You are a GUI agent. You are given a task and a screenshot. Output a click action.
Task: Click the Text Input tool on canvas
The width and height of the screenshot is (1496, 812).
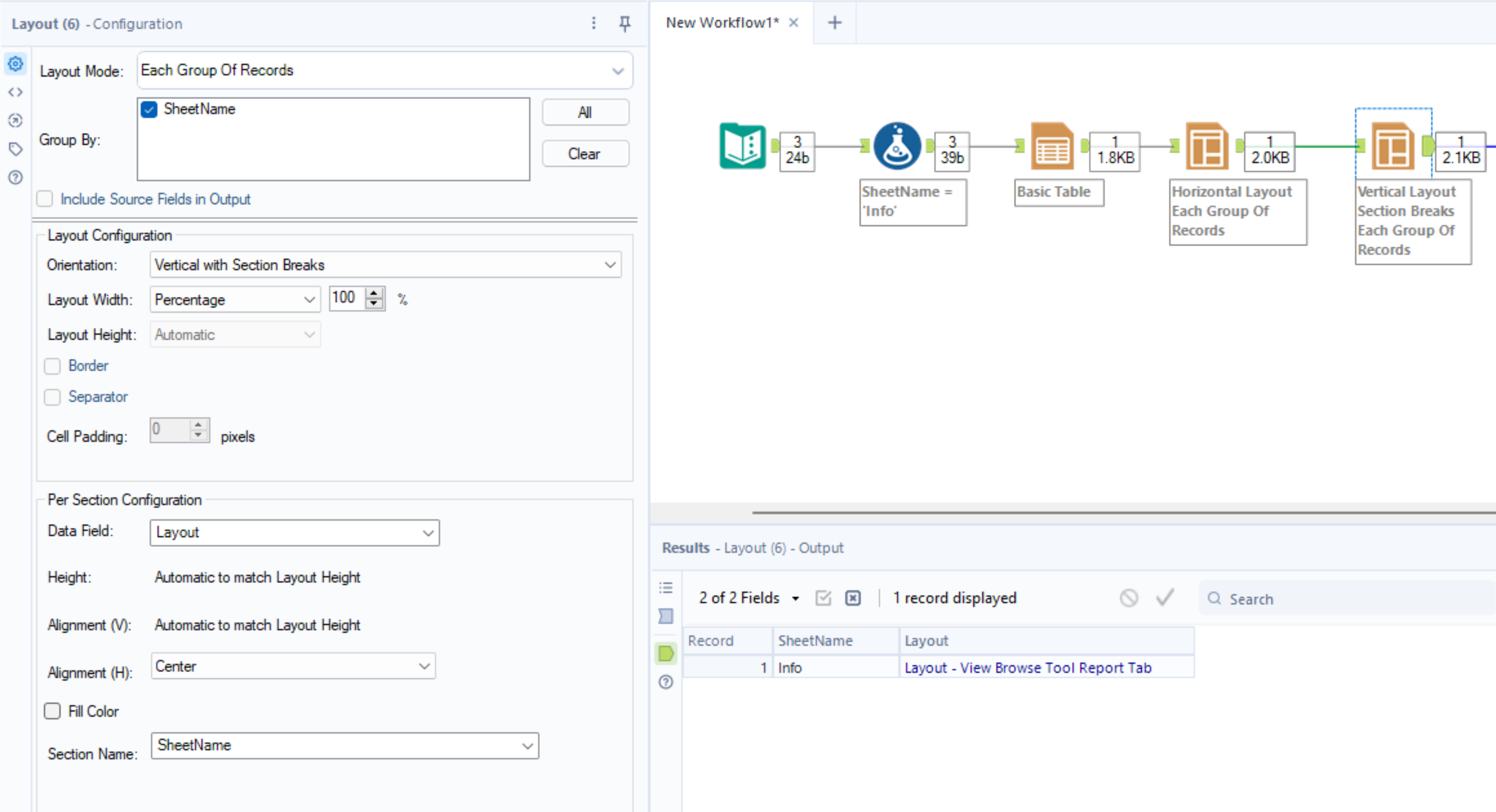[742, 146]
